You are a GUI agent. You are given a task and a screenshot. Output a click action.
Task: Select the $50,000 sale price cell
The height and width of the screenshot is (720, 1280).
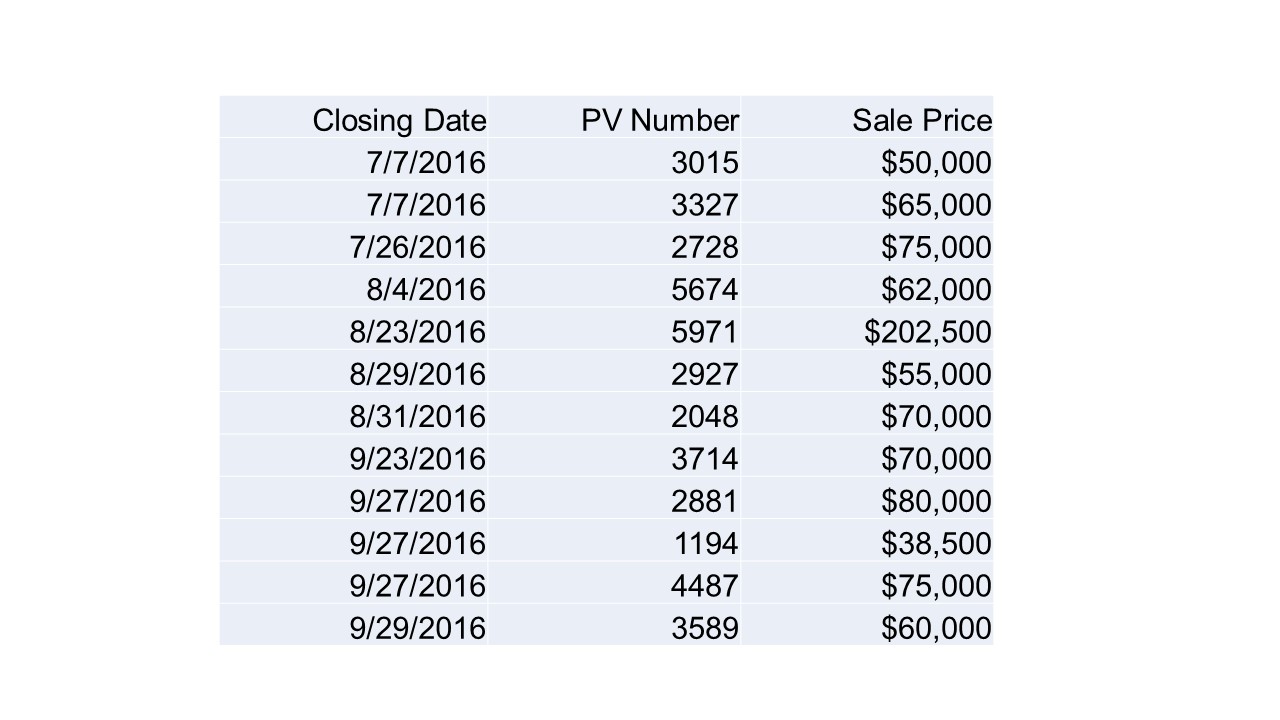867,161
